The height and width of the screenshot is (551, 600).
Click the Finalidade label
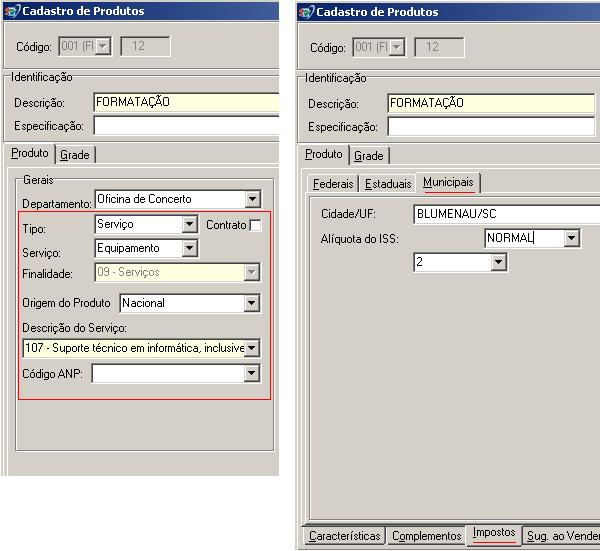tap(47, 274)
